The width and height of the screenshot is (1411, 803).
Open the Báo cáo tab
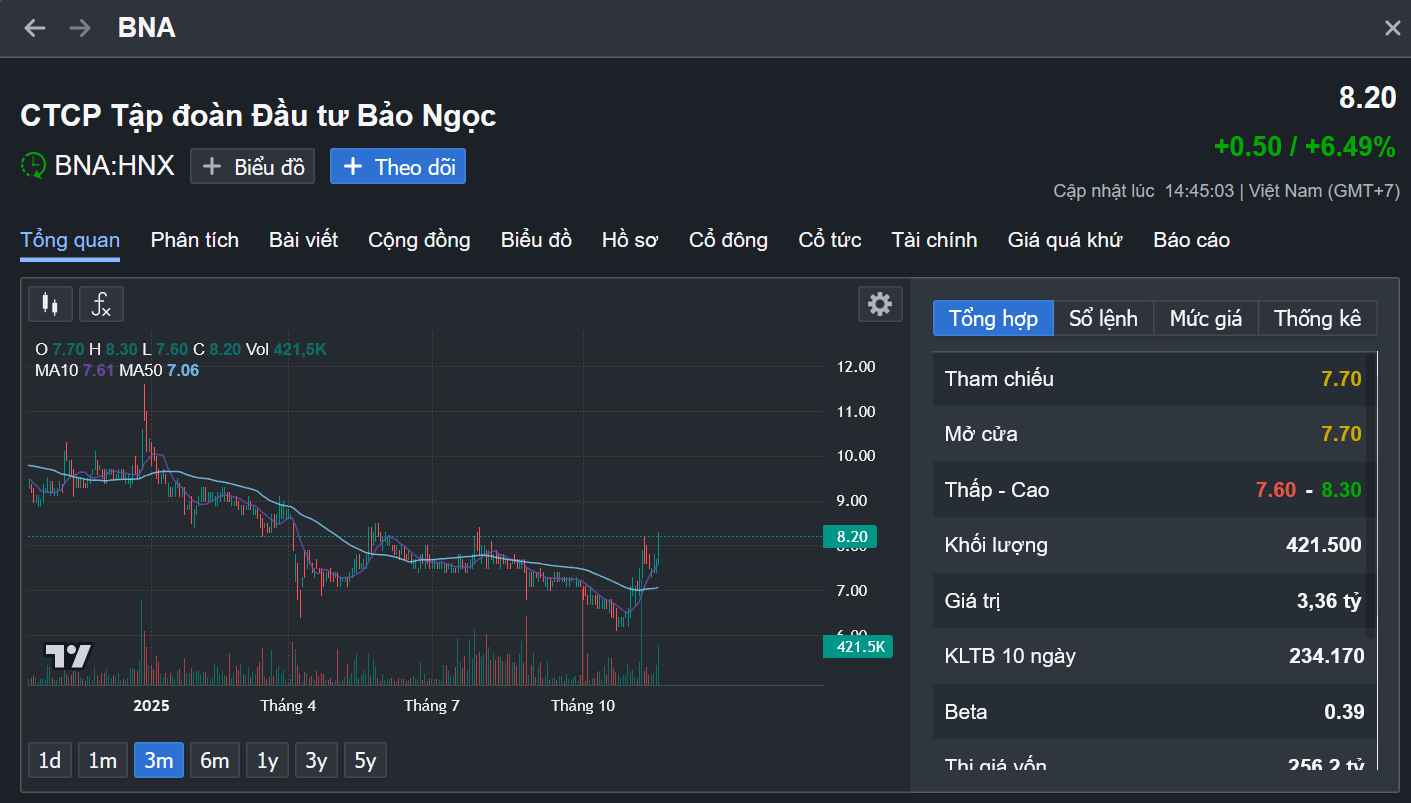1192,240
